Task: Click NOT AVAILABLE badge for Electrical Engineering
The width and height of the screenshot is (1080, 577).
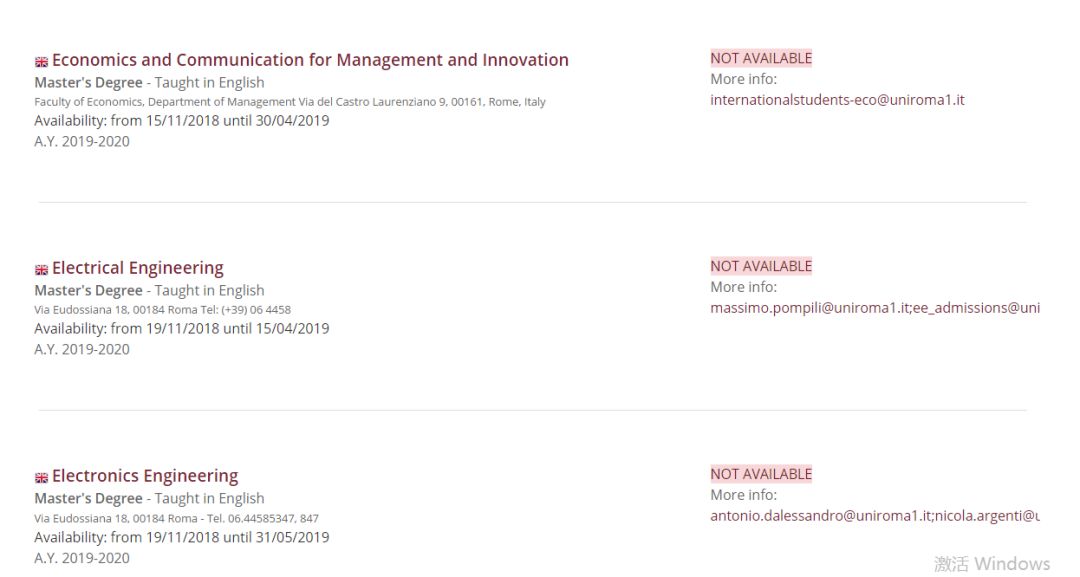Action: pyautogui.click(x=761, y=266)
